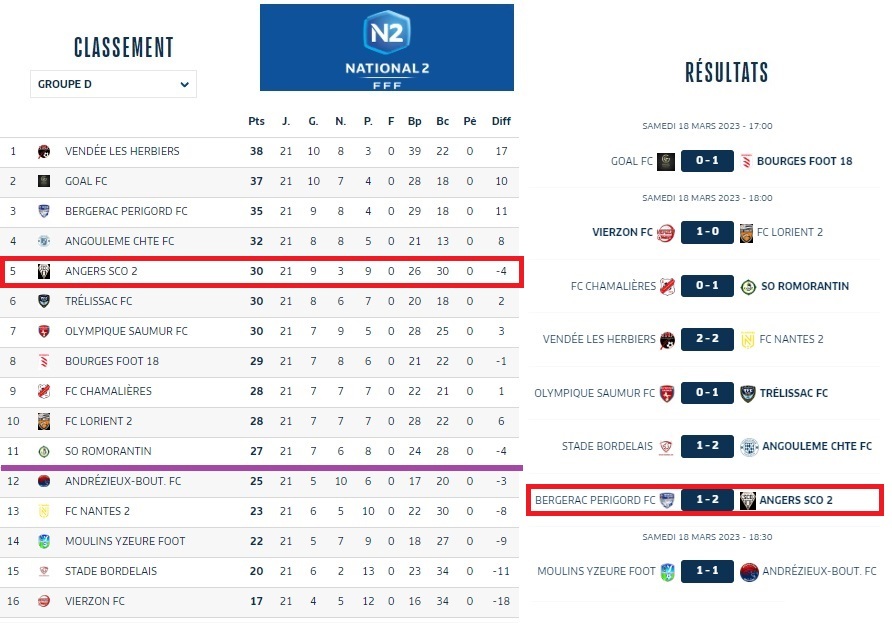Click the Bergerac vs Angers 1-2 score
The image size is (892, 623).
(x=707, y=499)
